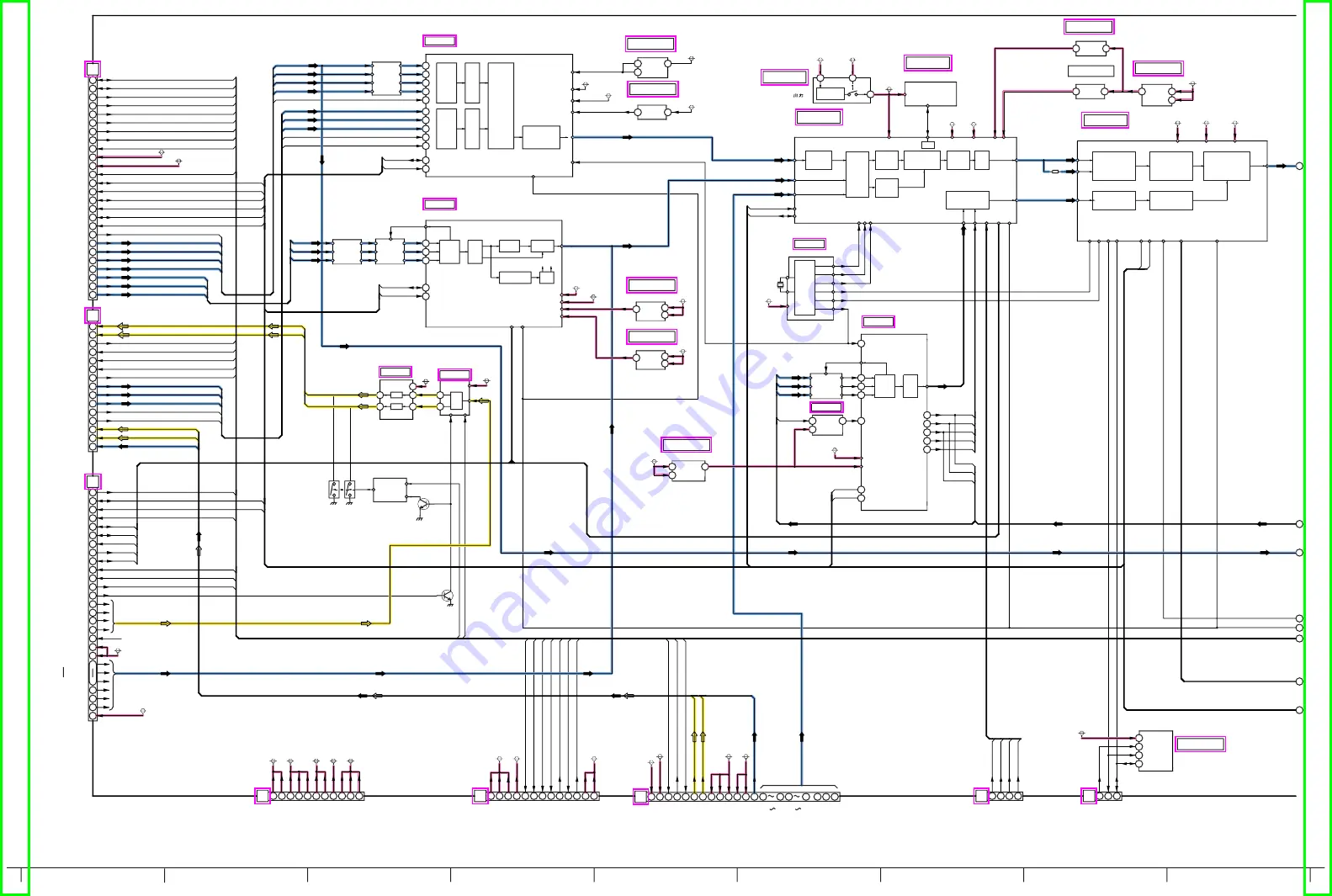Click the link box above the small block right of the resistor pair
1332x896 pixels.
pyautogui.click(x=454, y=375)
